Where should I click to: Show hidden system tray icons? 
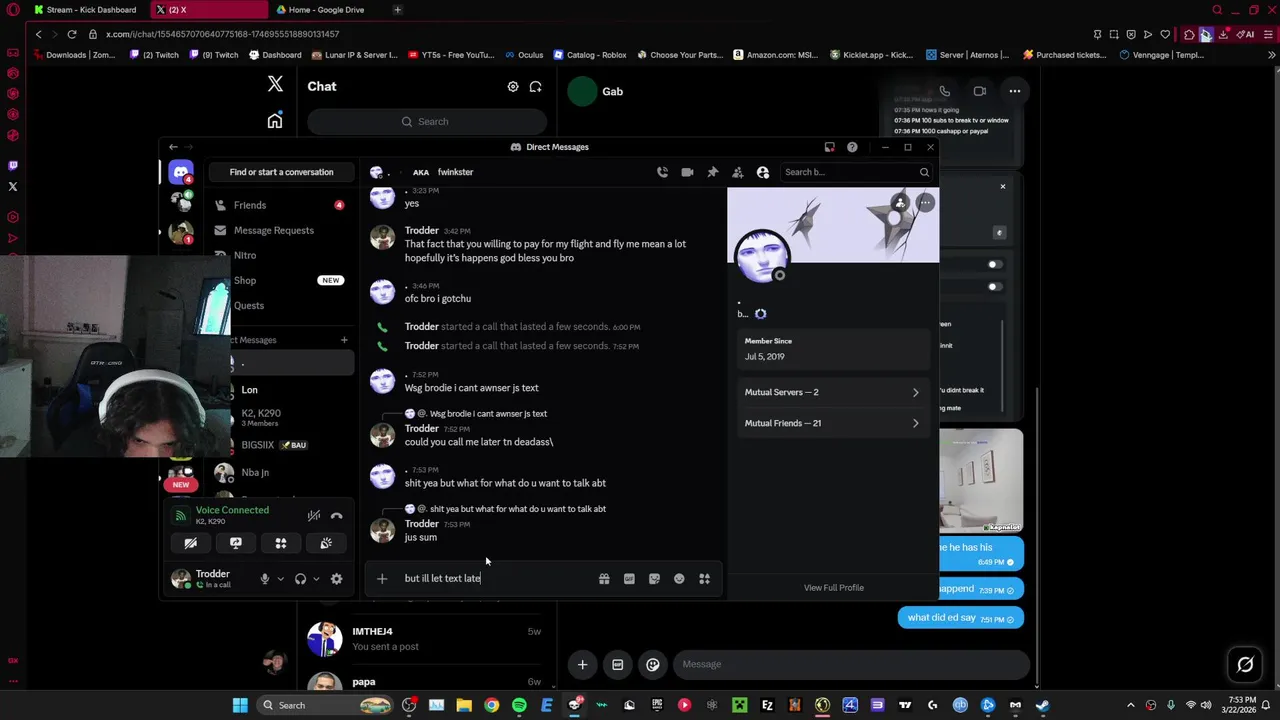pos(1131,705)
